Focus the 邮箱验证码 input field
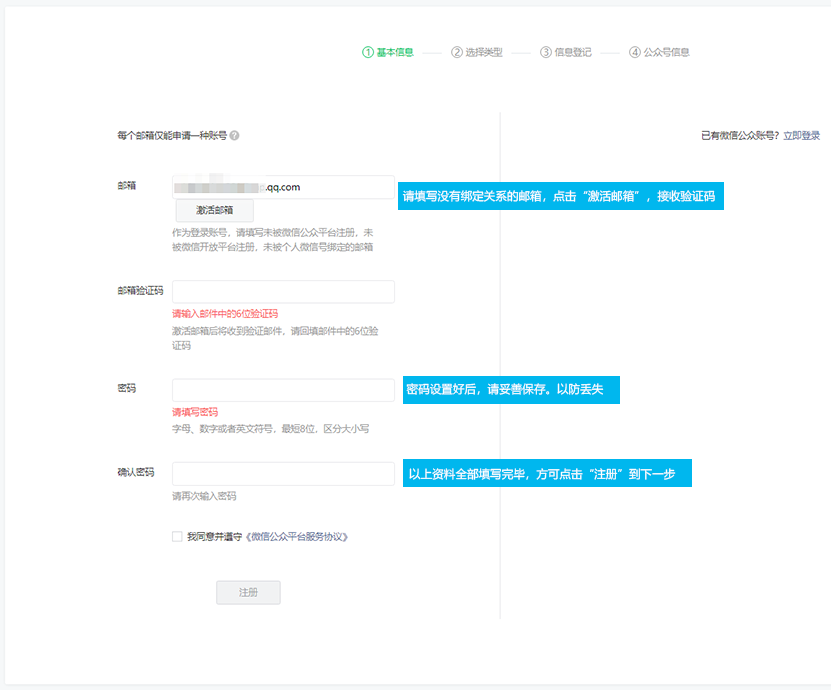The image size is (831, 690). click(283, 291)
